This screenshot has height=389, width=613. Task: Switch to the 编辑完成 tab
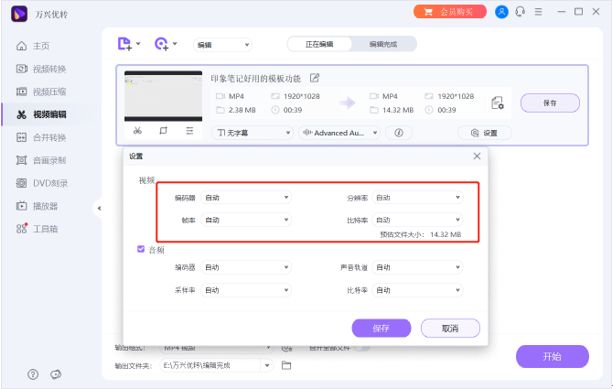(384, 44)
